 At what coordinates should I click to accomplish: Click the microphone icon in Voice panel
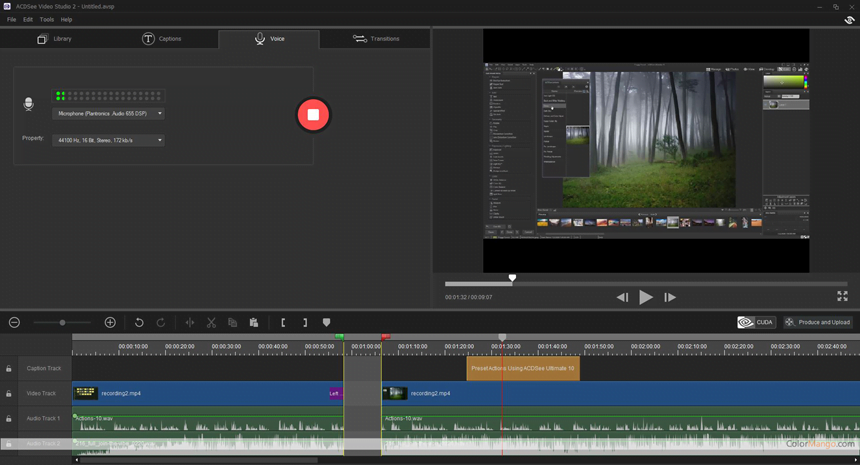click(29, 104)
